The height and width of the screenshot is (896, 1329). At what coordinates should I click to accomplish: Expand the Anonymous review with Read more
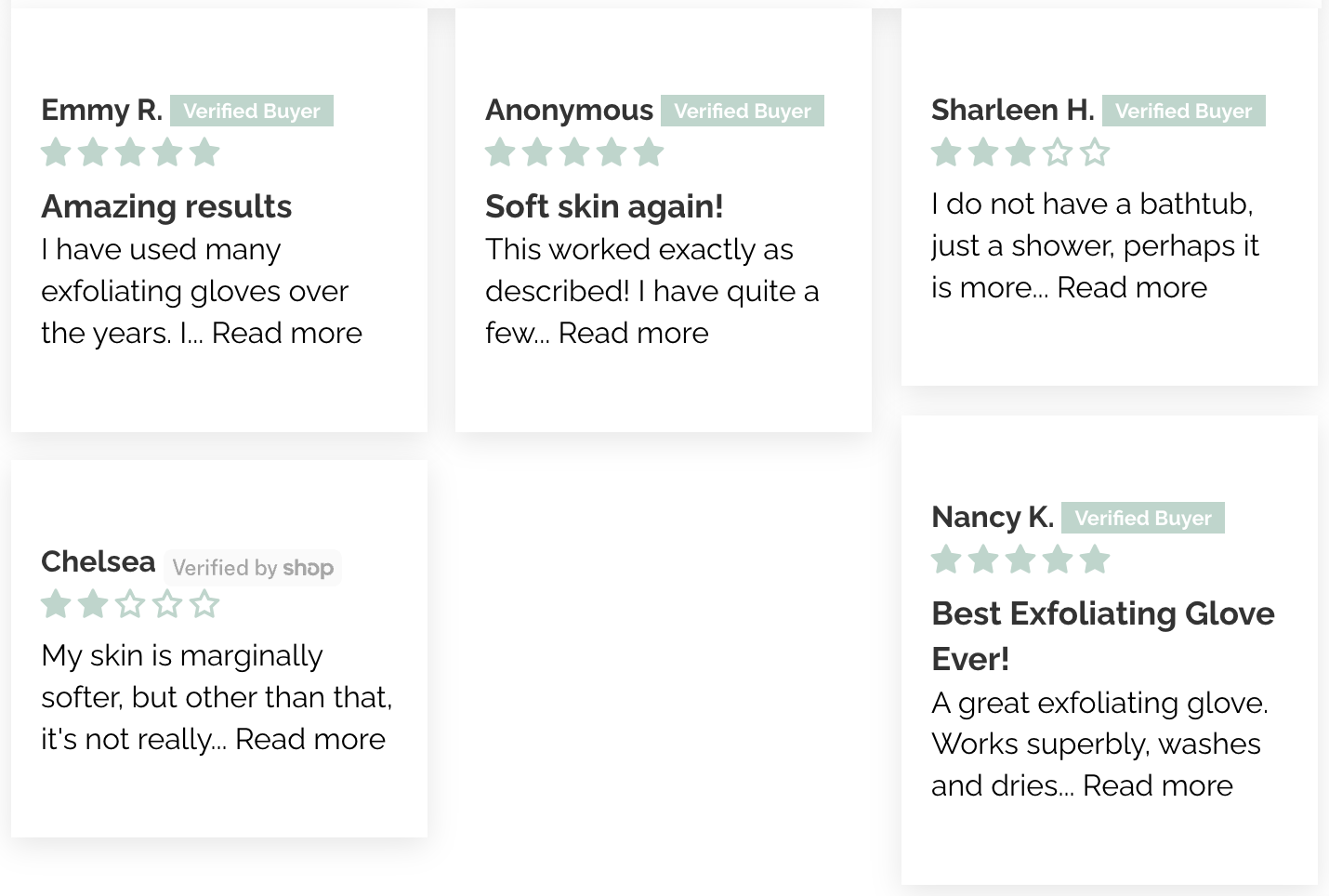click(634, 333)
